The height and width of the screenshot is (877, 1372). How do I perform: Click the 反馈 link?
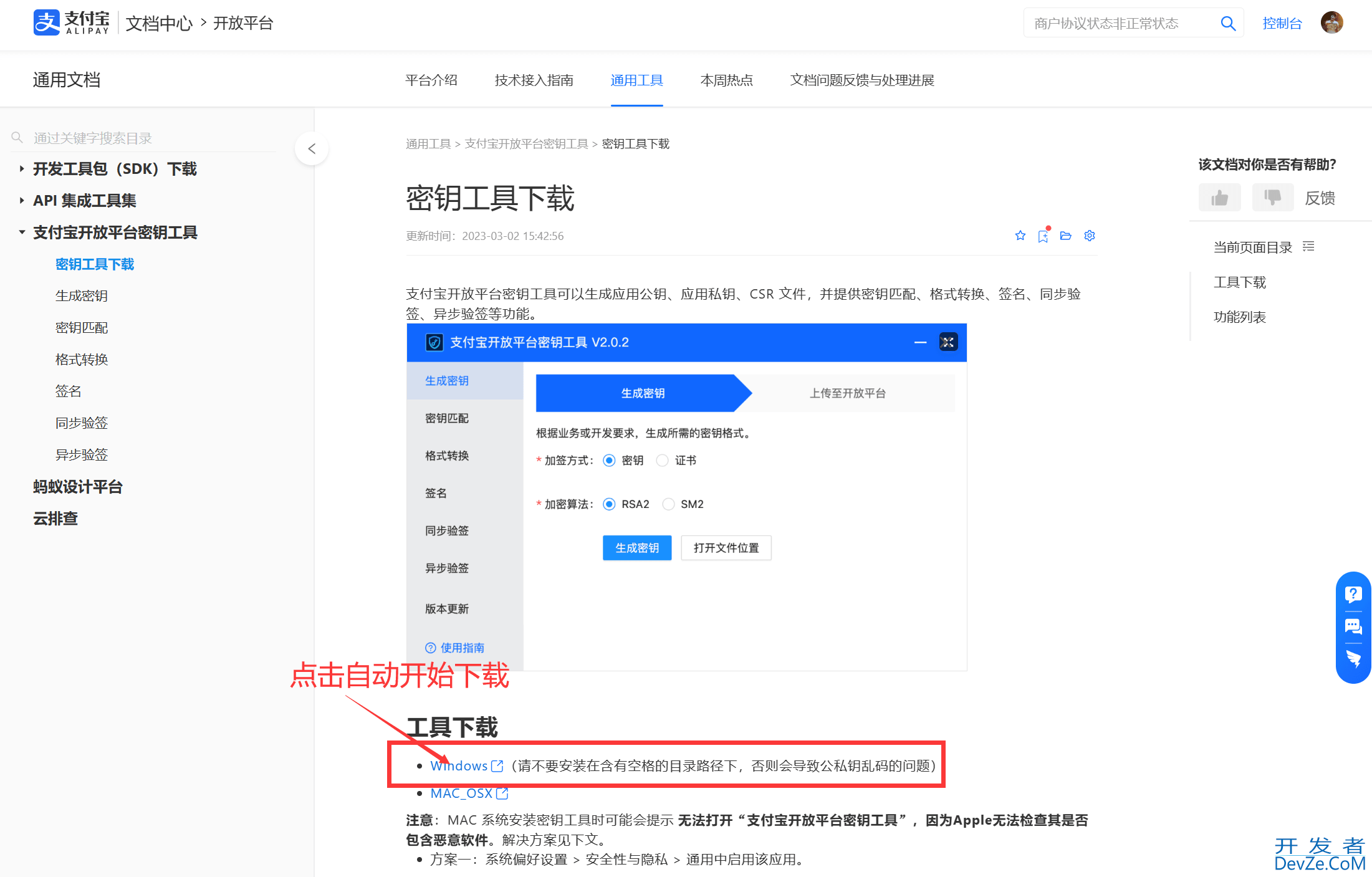click(1320, 198)
